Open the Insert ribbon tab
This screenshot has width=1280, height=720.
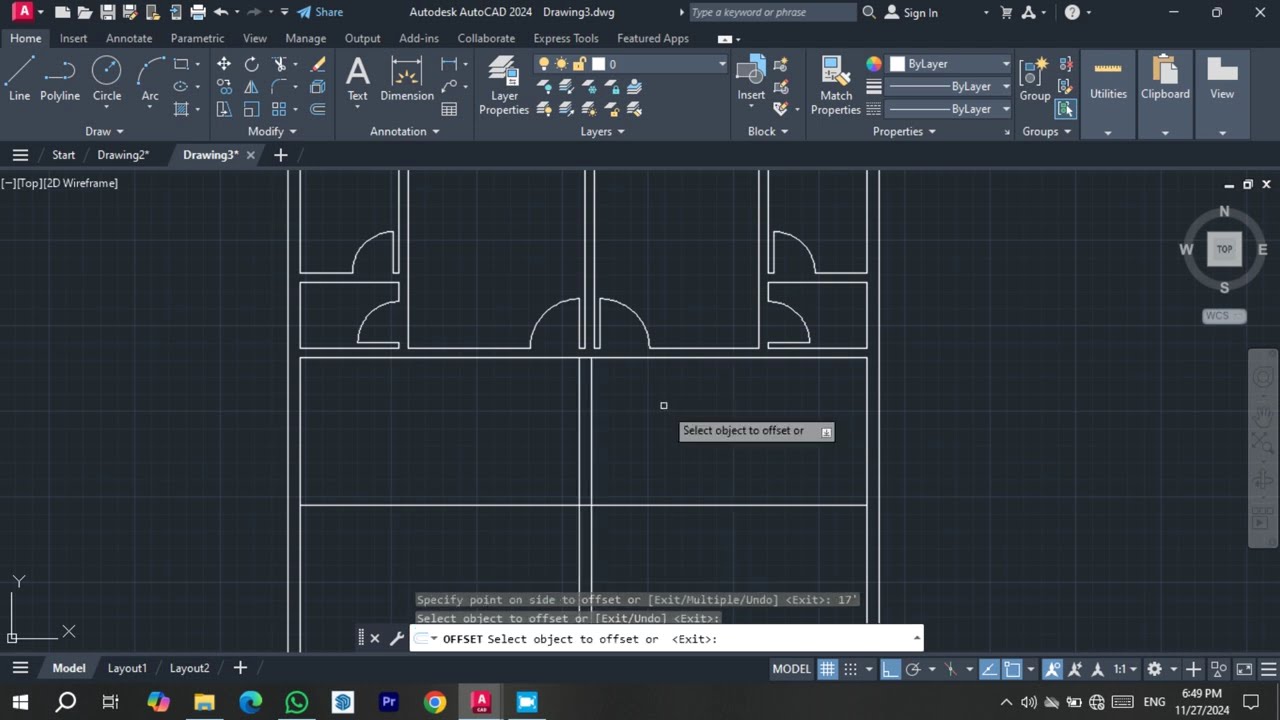(73, 38)
